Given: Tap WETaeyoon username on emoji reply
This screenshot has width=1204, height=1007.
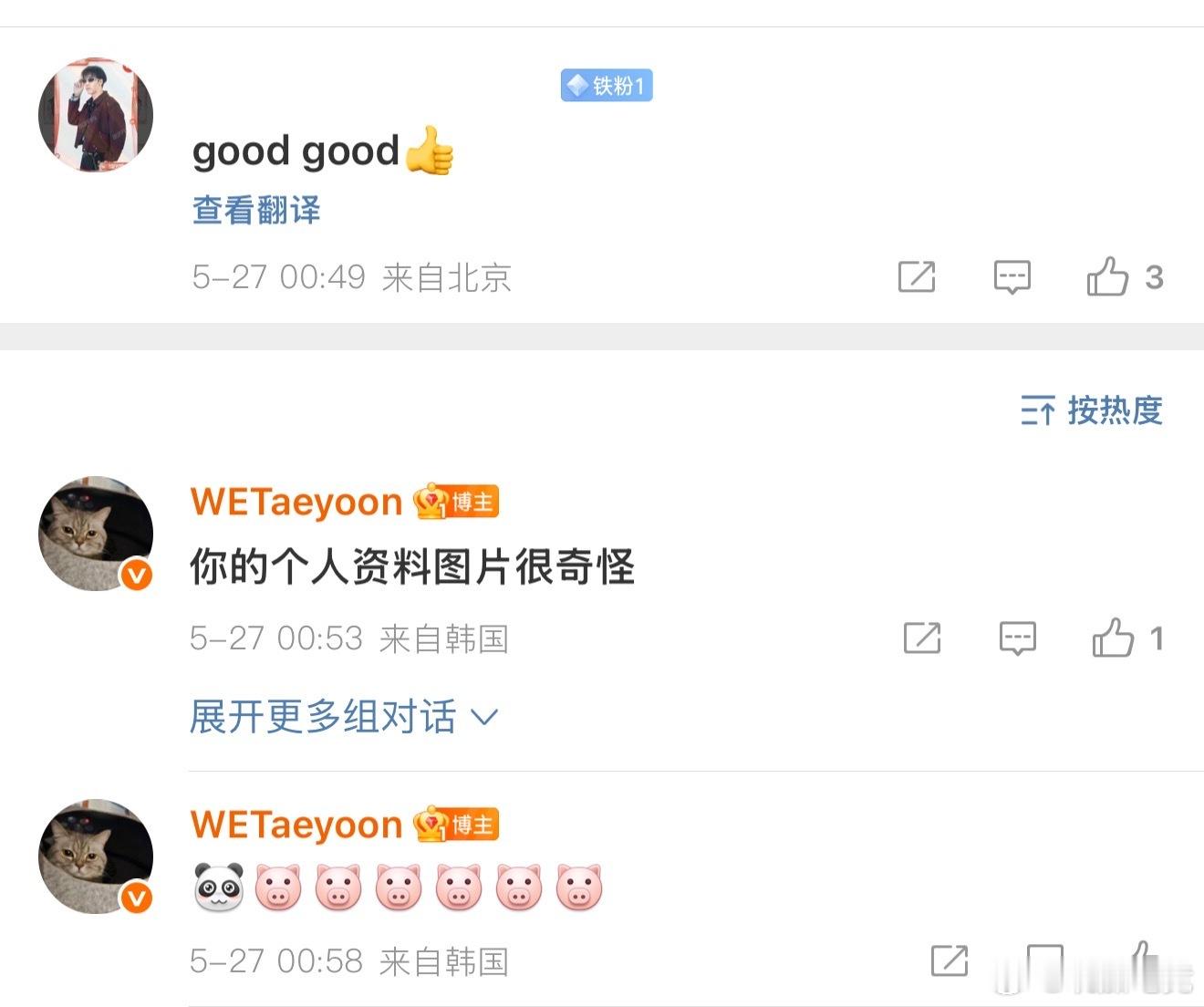Looking at the screenshot, I should coord(296,825).
